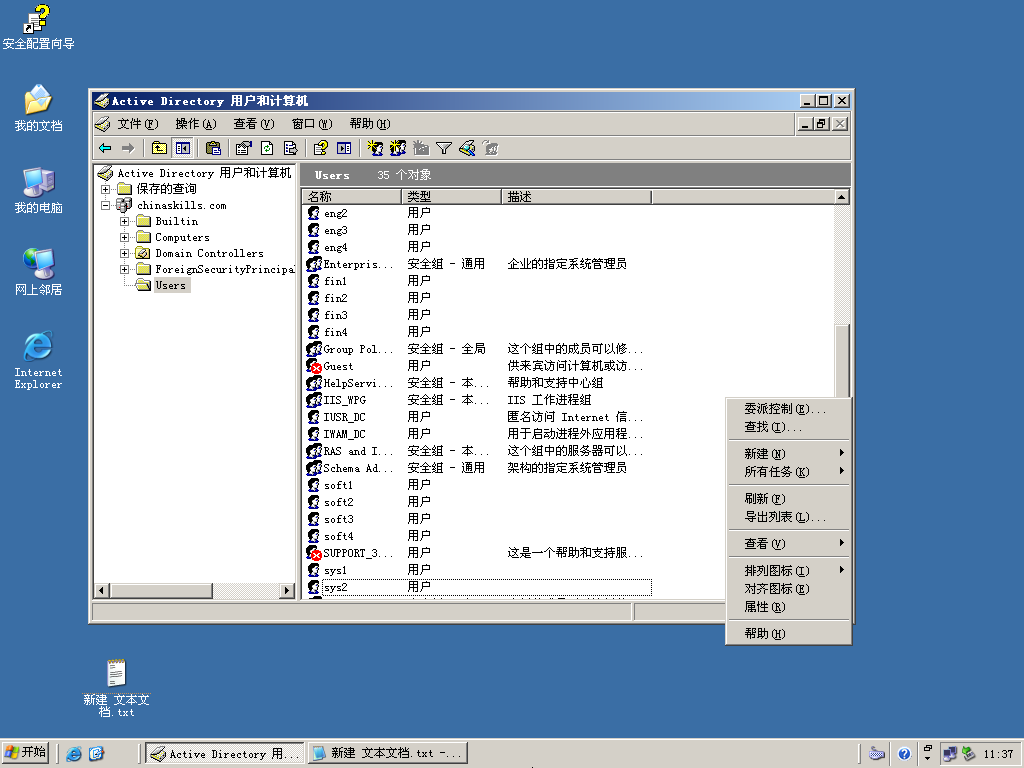Select the sys2 user row
1024x768 pixels.
[479, 587]
